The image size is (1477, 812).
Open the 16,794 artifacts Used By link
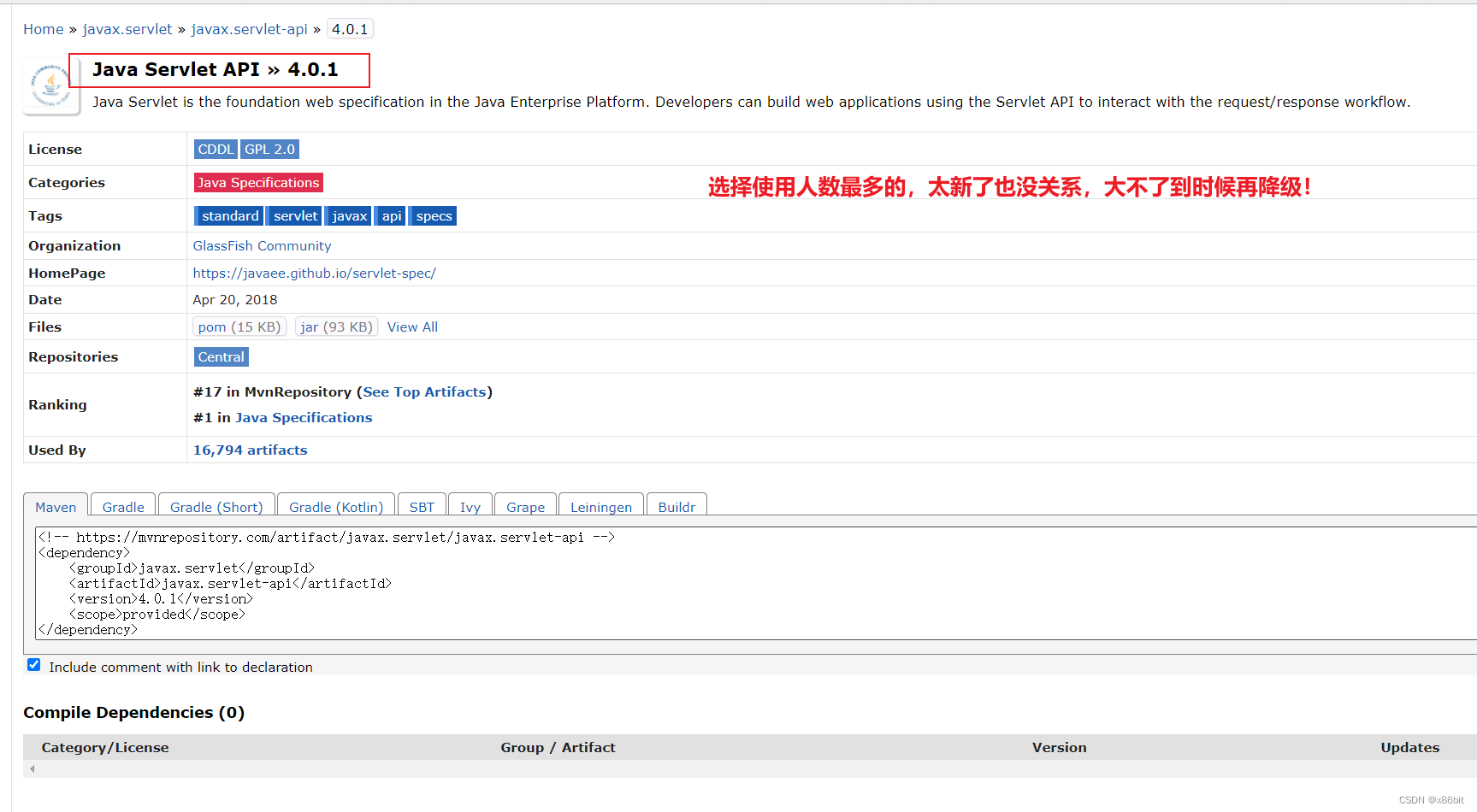(x=250, y=450)
